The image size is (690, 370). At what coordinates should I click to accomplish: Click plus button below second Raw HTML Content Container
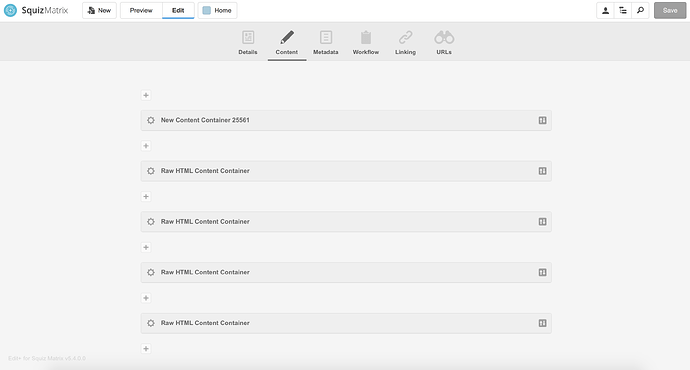(146, 247)
